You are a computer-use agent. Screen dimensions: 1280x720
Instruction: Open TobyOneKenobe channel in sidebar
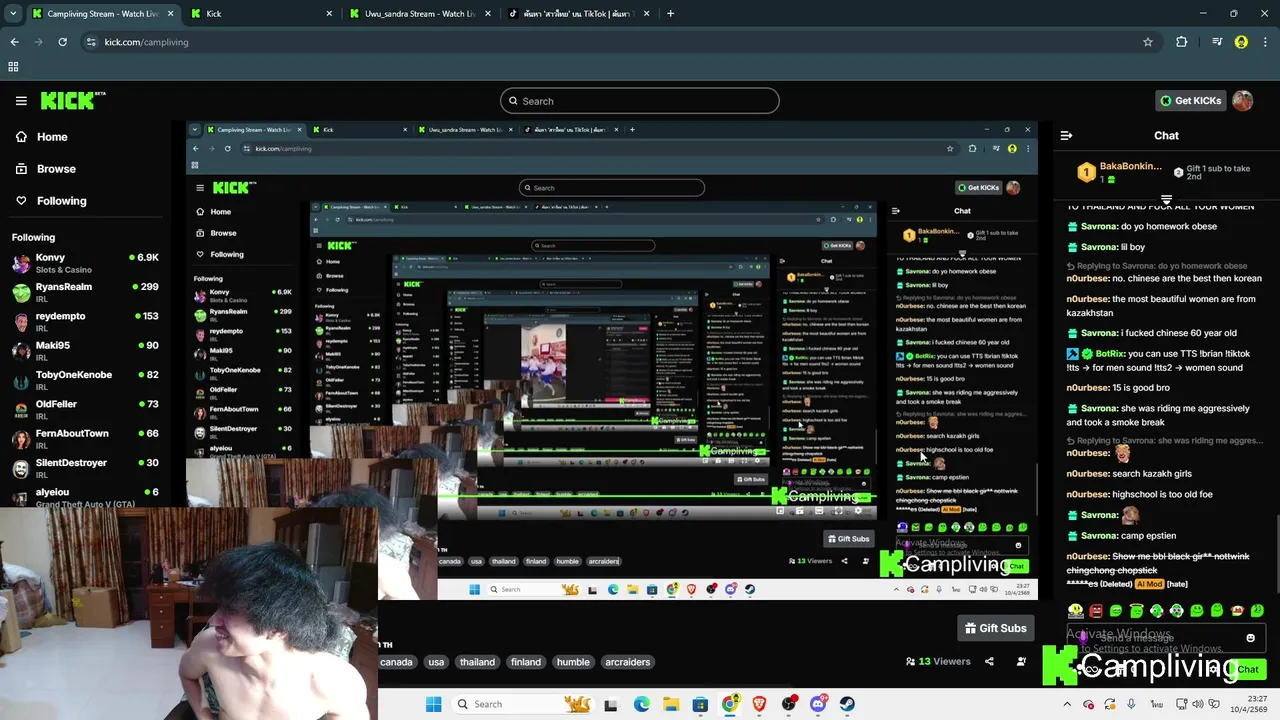86,380
